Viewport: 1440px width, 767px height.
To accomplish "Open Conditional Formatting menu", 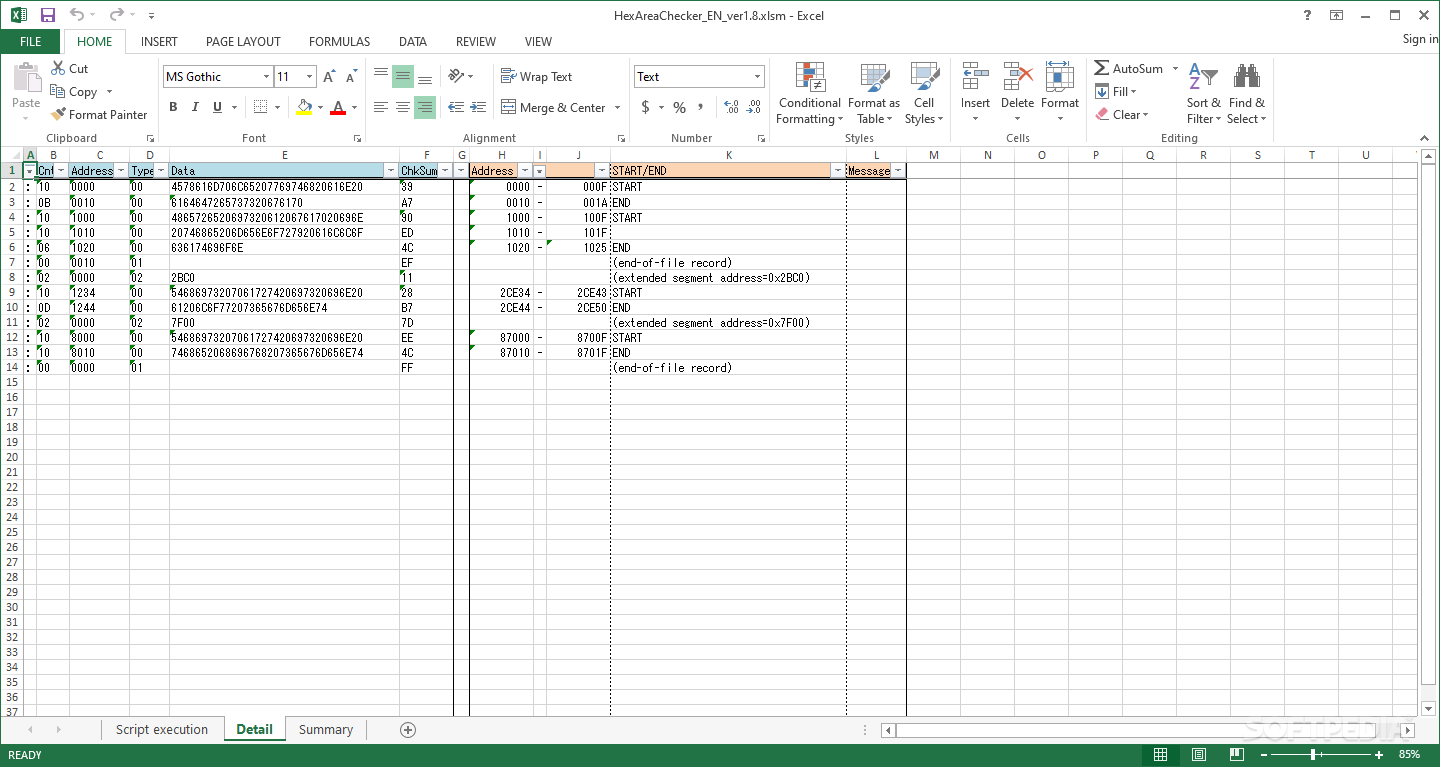I will (x=809, y=94).
